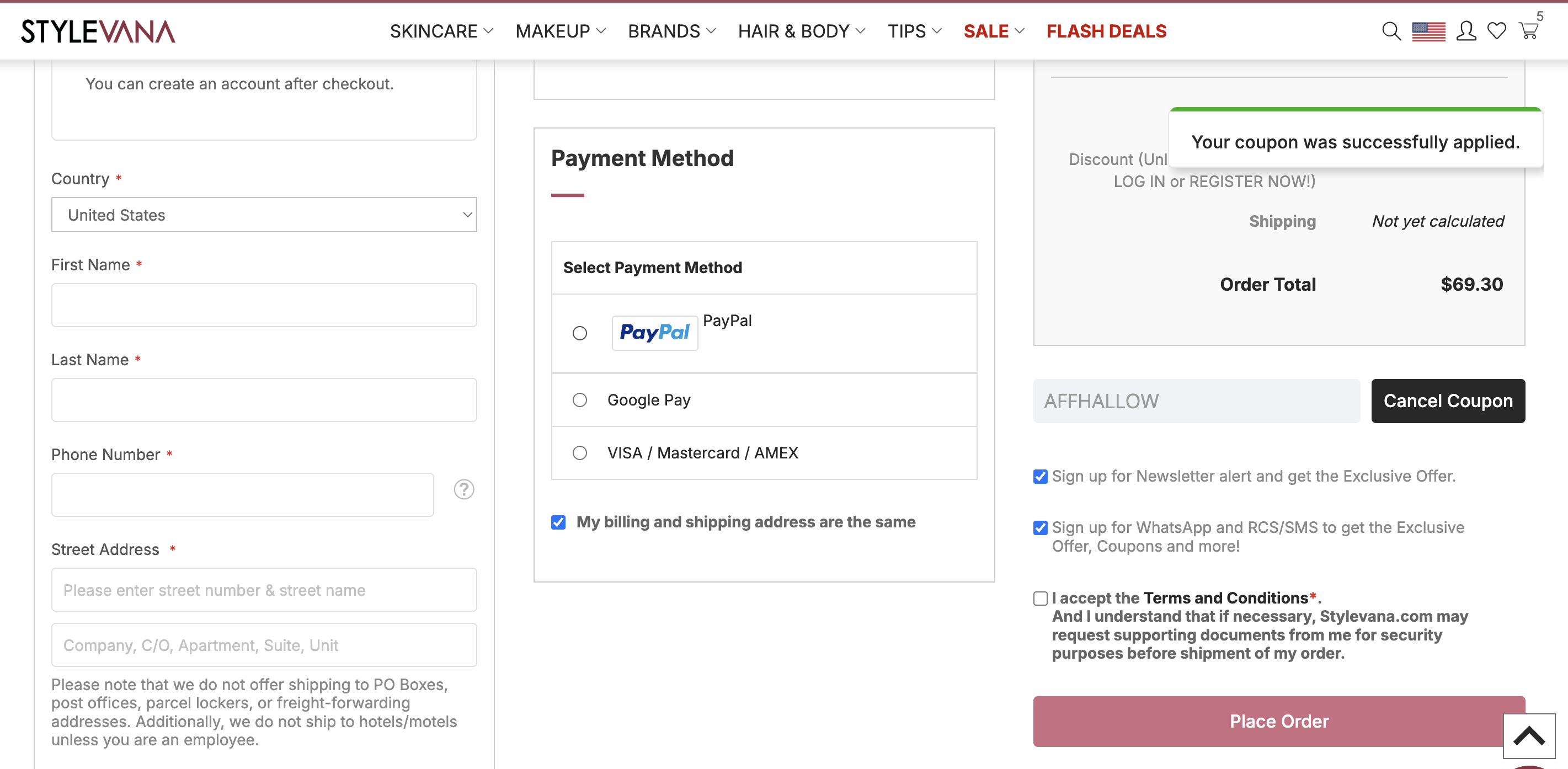Select Google Pay payment option
Screen dimensions: 1568x769
click(579, 400)
